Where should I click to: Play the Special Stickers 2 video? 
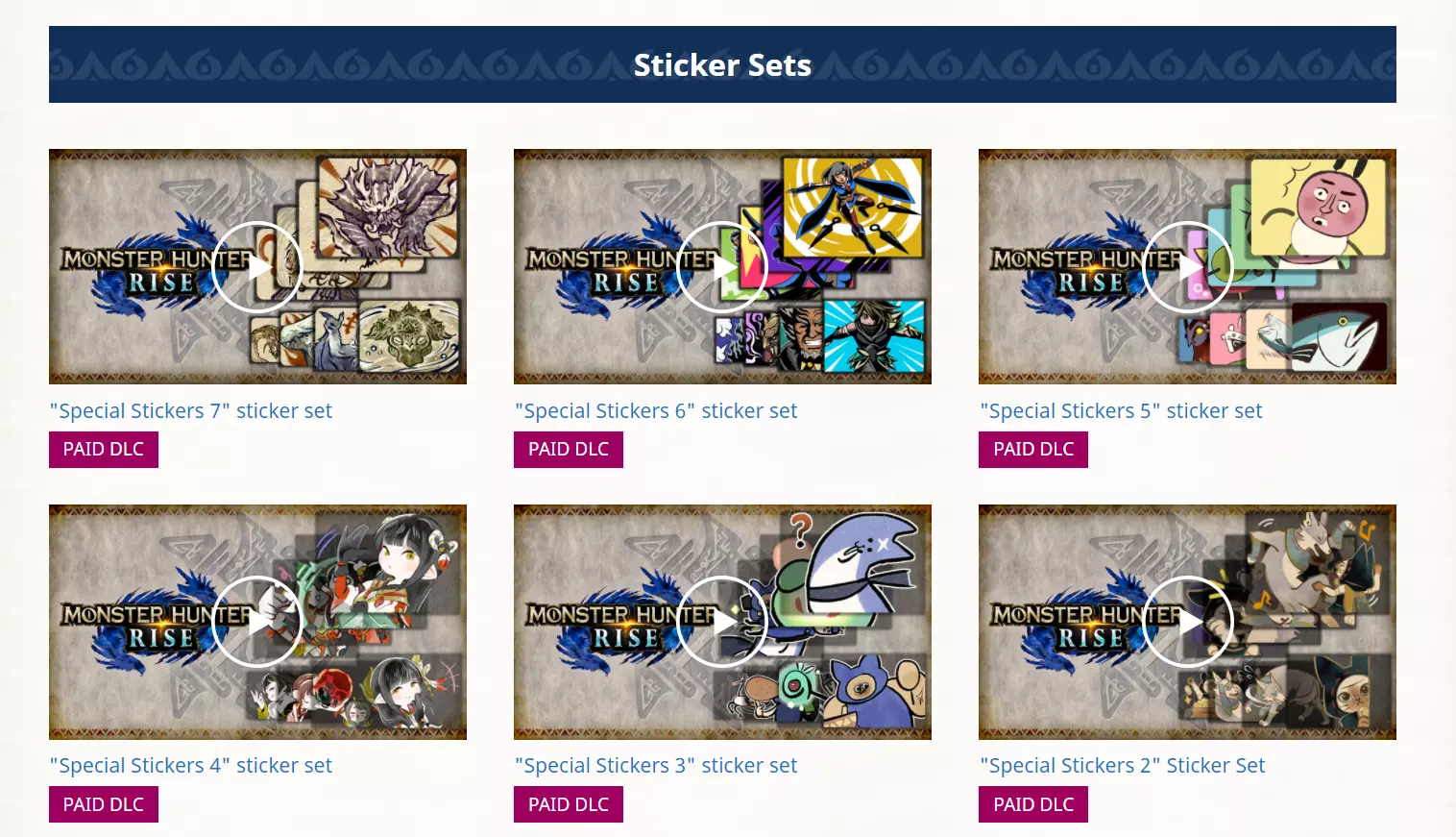click(x=1187, y=622)
